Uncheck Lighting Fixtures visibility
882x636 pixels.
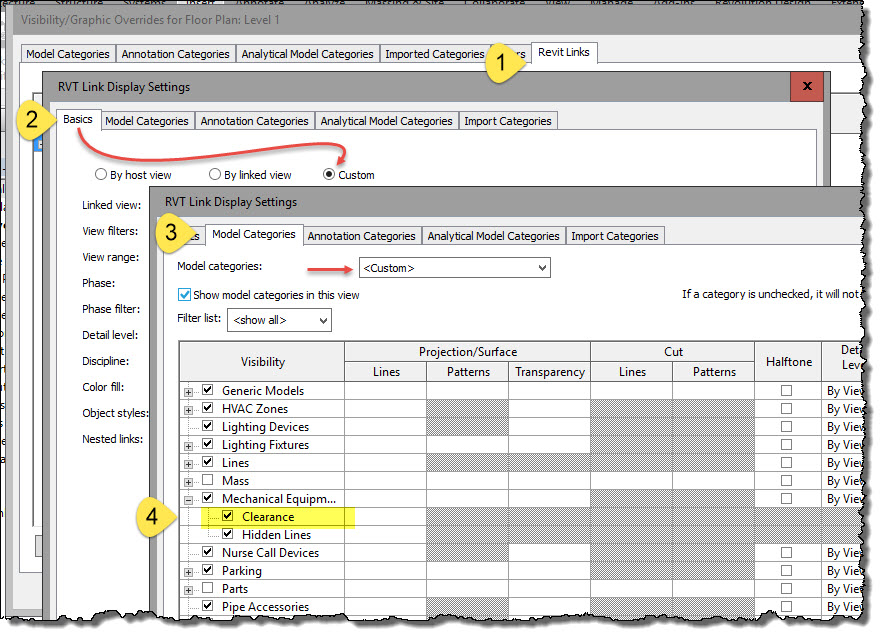208,444
